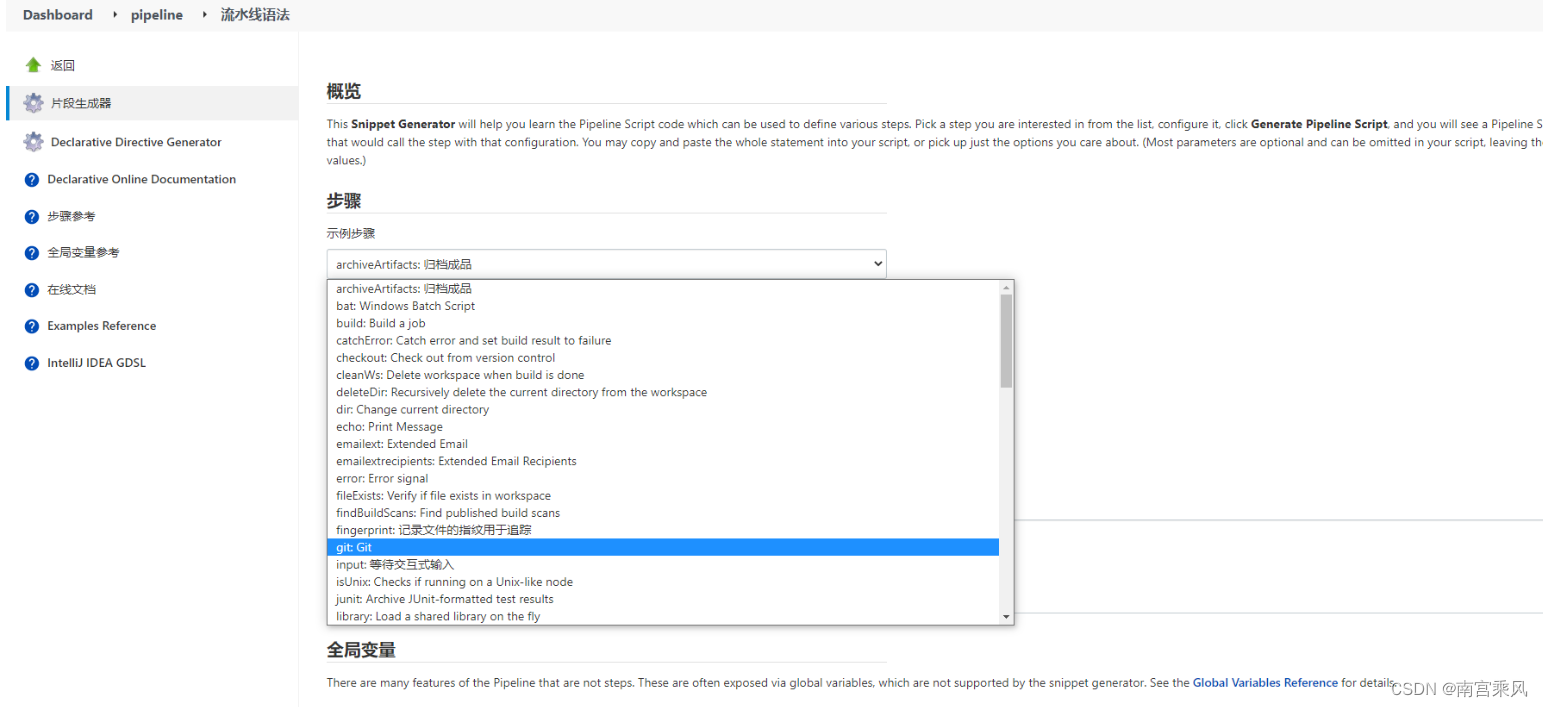
Task: Select deleteDir option in step list
Action: (663, 392)
